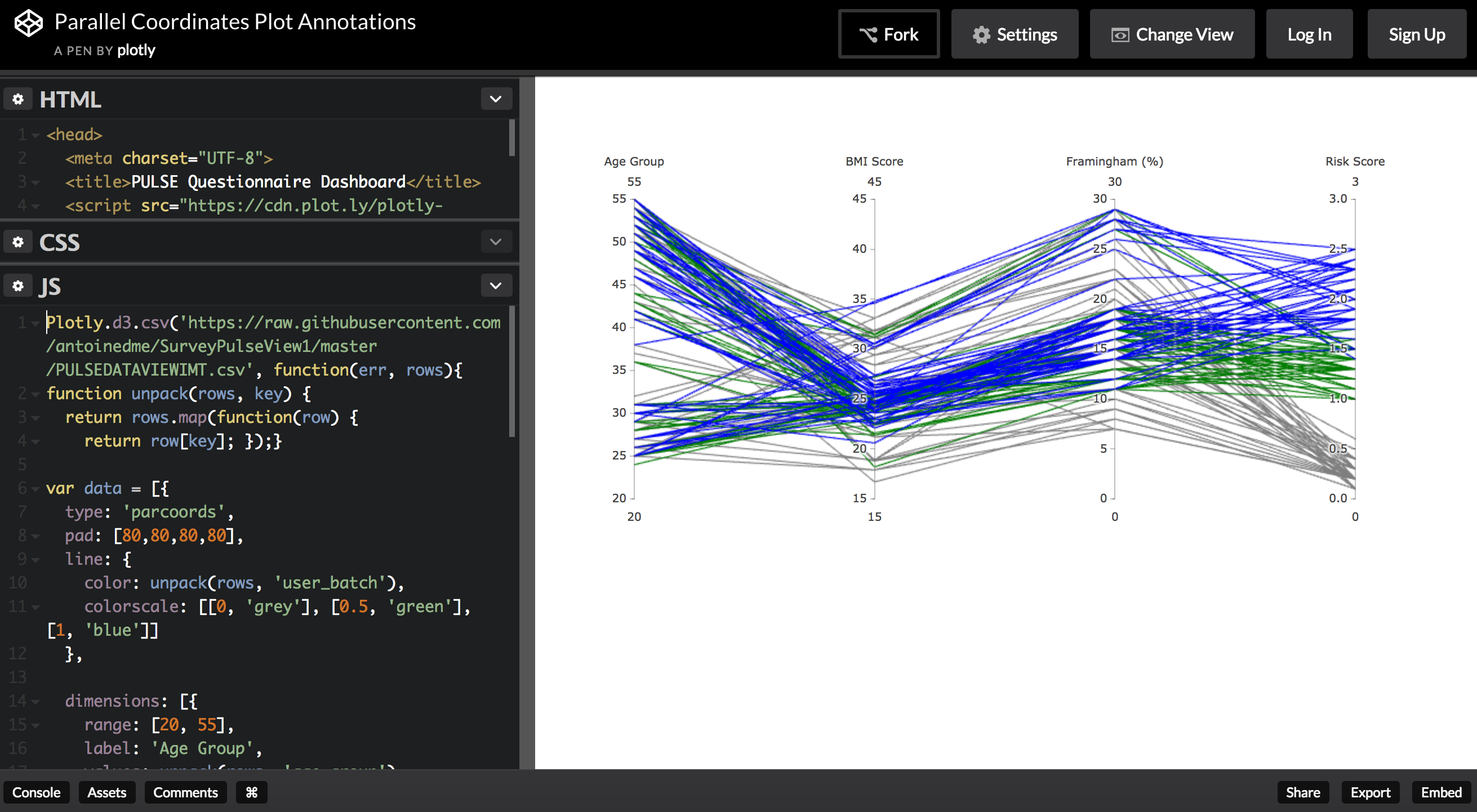Expand the JS panel dropdown chevron
The height and width of the screenshot is (812, 1477).
click(x=496, y=285)
